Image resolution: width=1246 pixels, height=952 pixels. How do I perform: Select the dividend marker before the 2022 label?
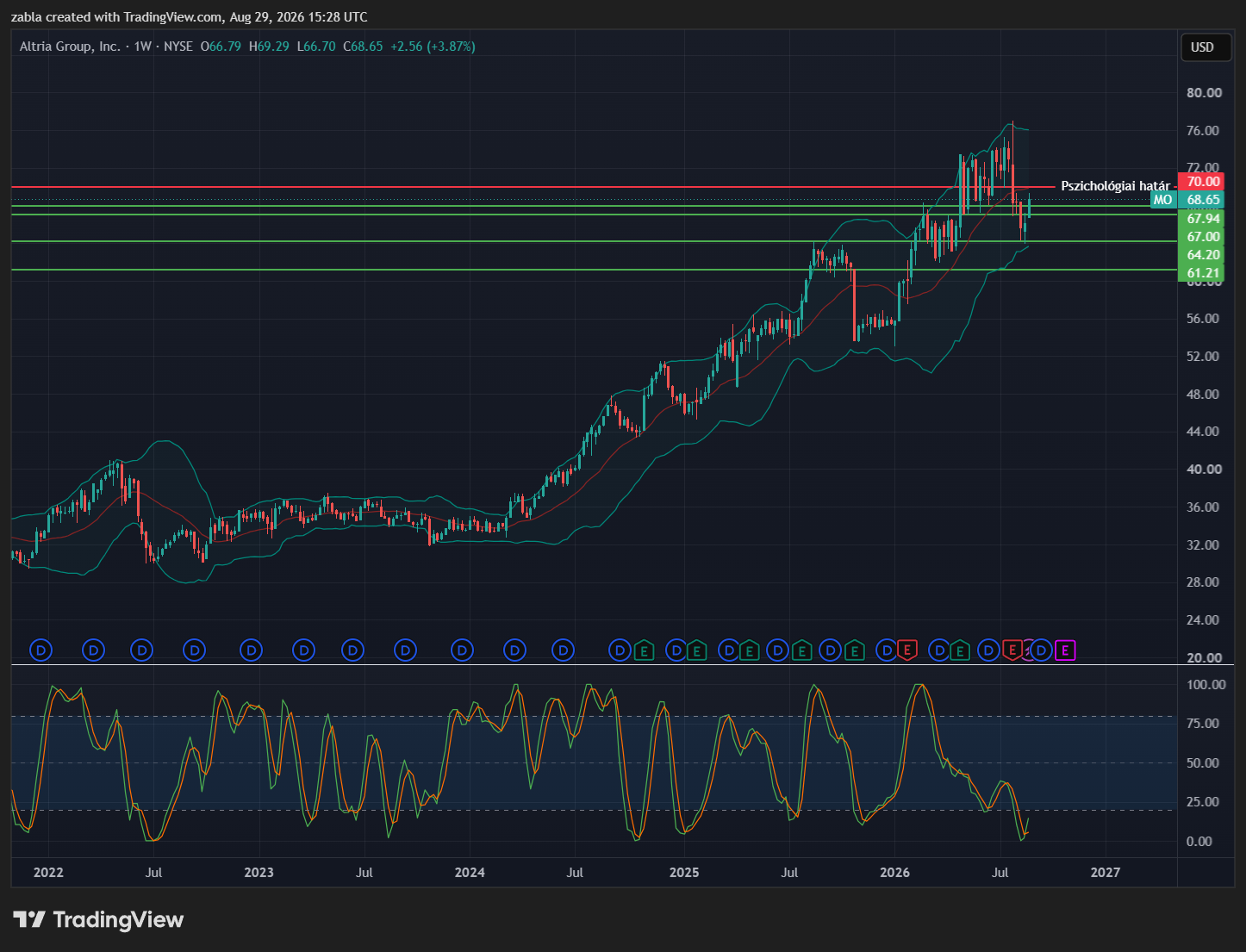(40, 650)
